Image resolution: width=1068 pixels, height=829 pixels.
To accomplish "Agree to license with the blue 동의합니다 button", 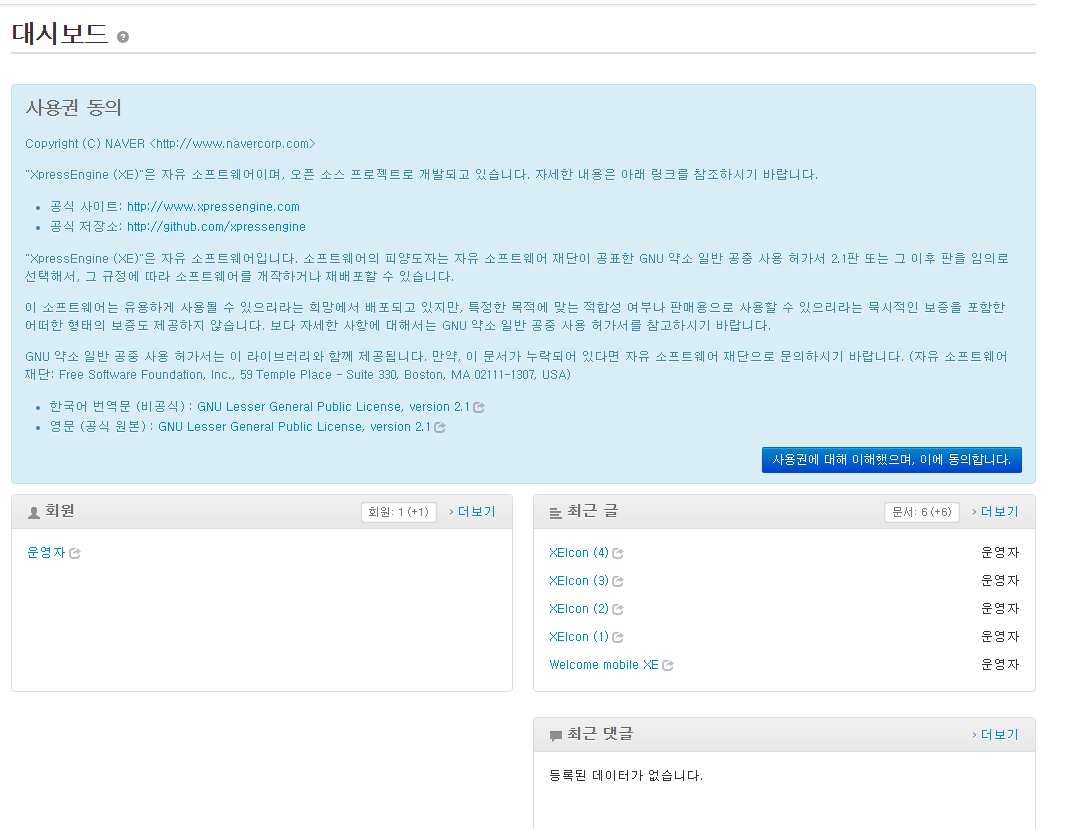I will click(x=891, y=460).
